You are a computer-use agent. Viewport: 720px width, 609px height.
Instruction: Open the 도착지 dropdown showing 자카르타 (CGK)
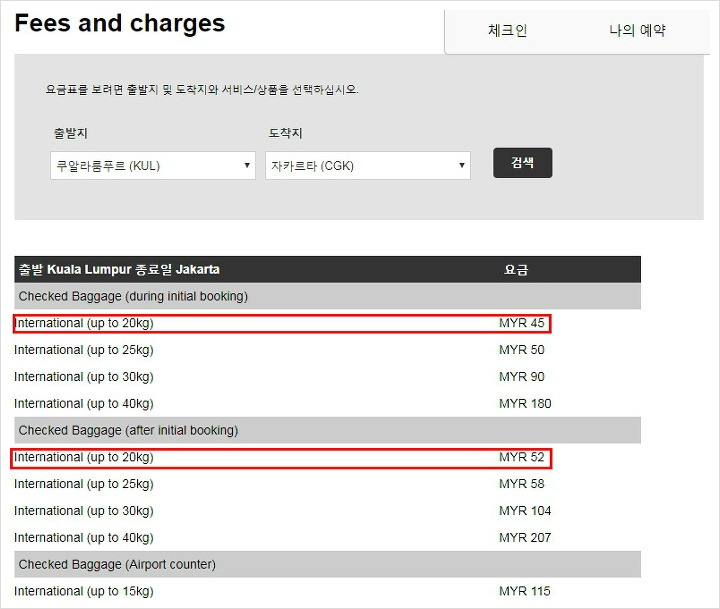[368, 165]
